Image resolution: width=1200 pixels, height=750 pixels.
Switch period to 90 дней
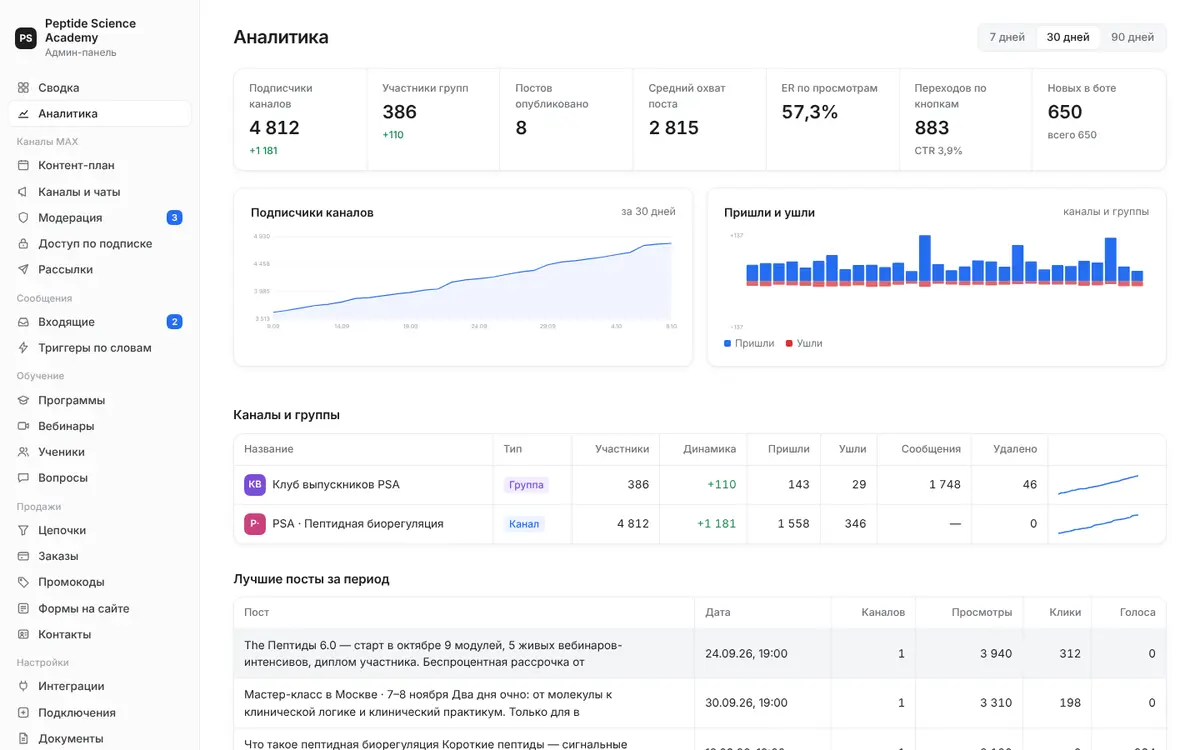(x=1132, y=37)
